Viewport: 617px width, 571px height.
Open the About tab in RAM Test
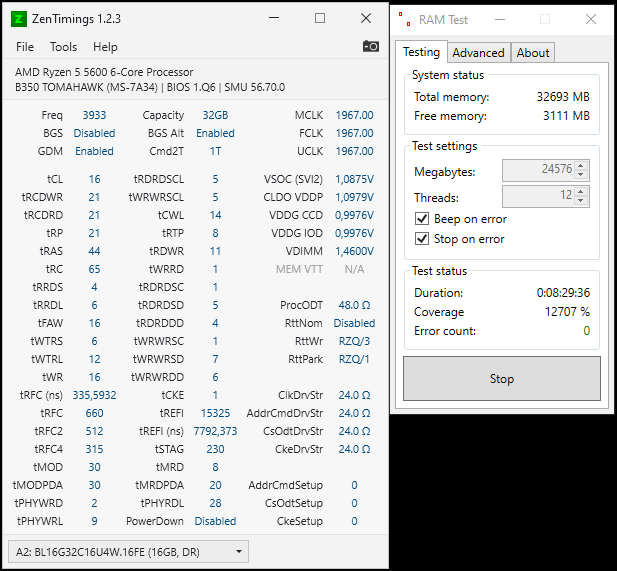coord(533,53)
